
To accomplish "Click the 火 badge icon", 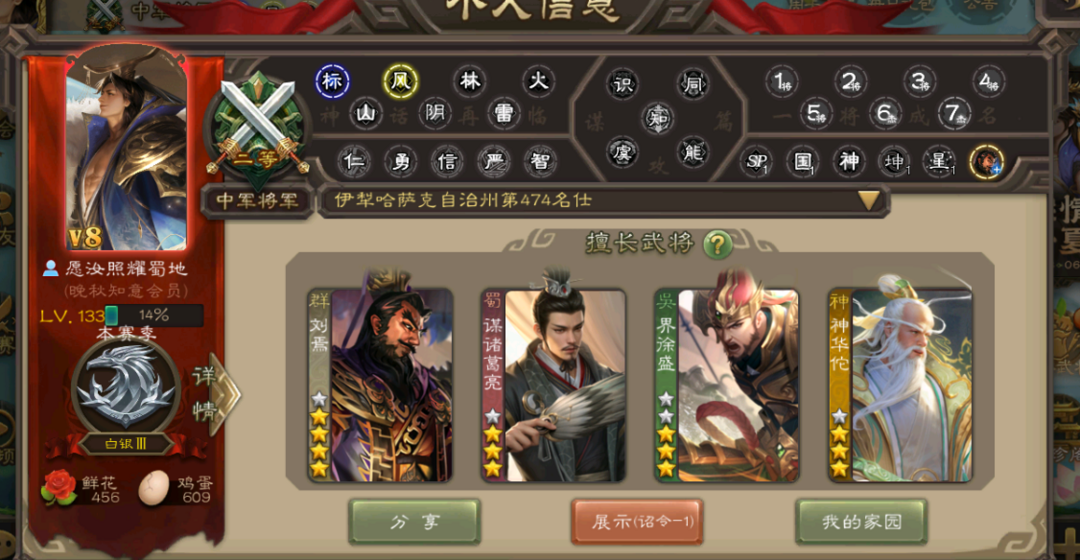I will (538, 81).
